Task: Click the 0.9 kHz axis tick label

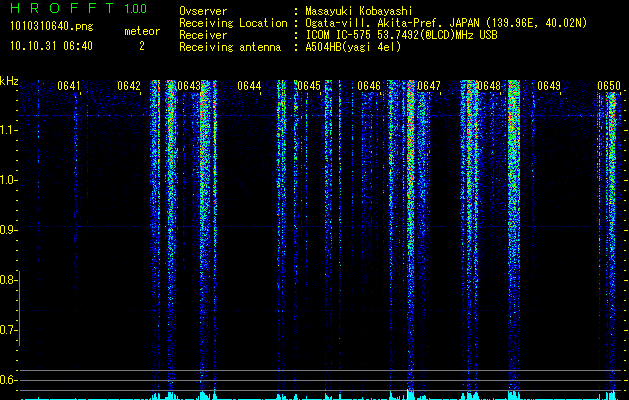Action: 8,230
